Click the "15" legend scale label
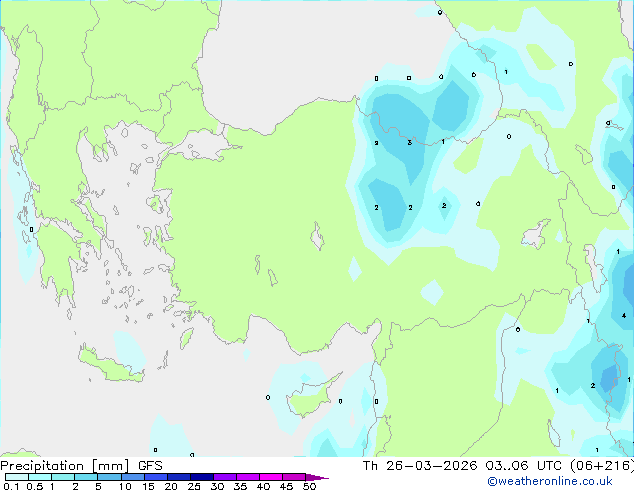The image size is (634, 490). [x=148, y=486]
